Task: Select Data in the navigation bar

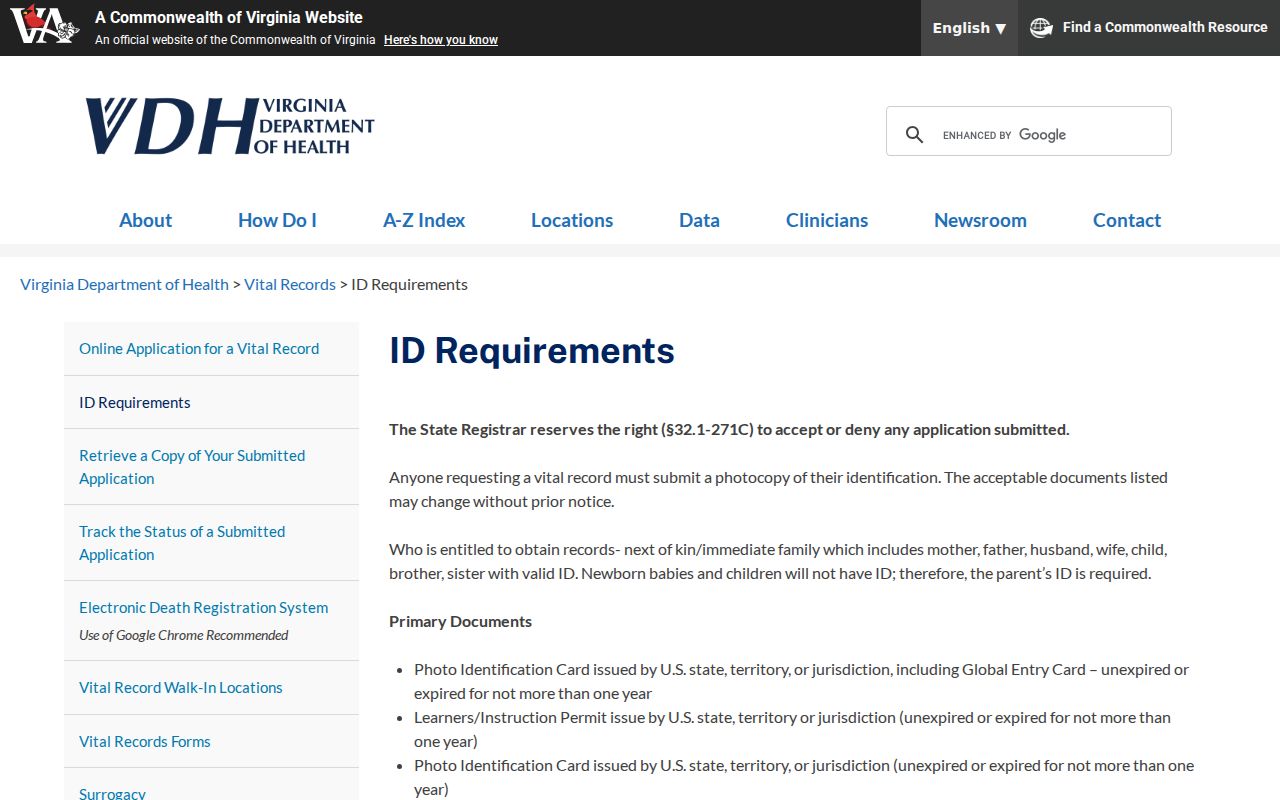Action: tap(699, 220)
